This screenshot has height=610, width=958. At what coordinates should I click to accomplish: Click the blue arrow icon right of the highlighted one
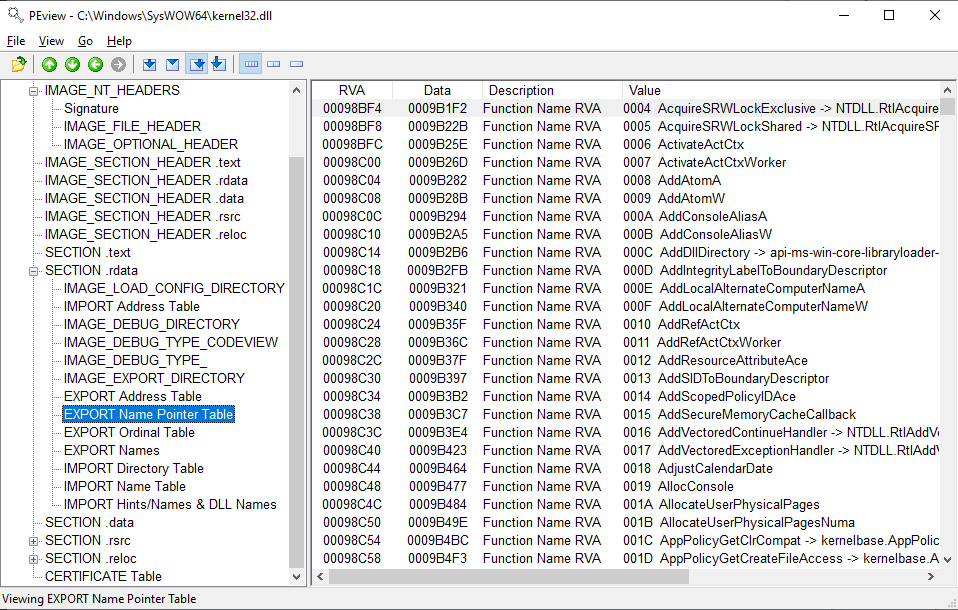click(219, 65)
